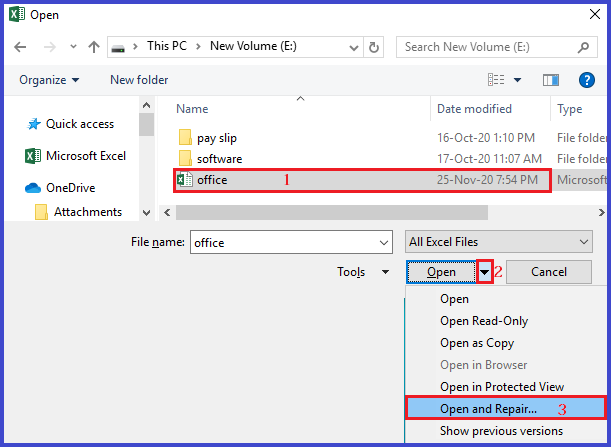611x447 pixels.
Task: Go back with the Back arrow
Action: pos(20,47)
